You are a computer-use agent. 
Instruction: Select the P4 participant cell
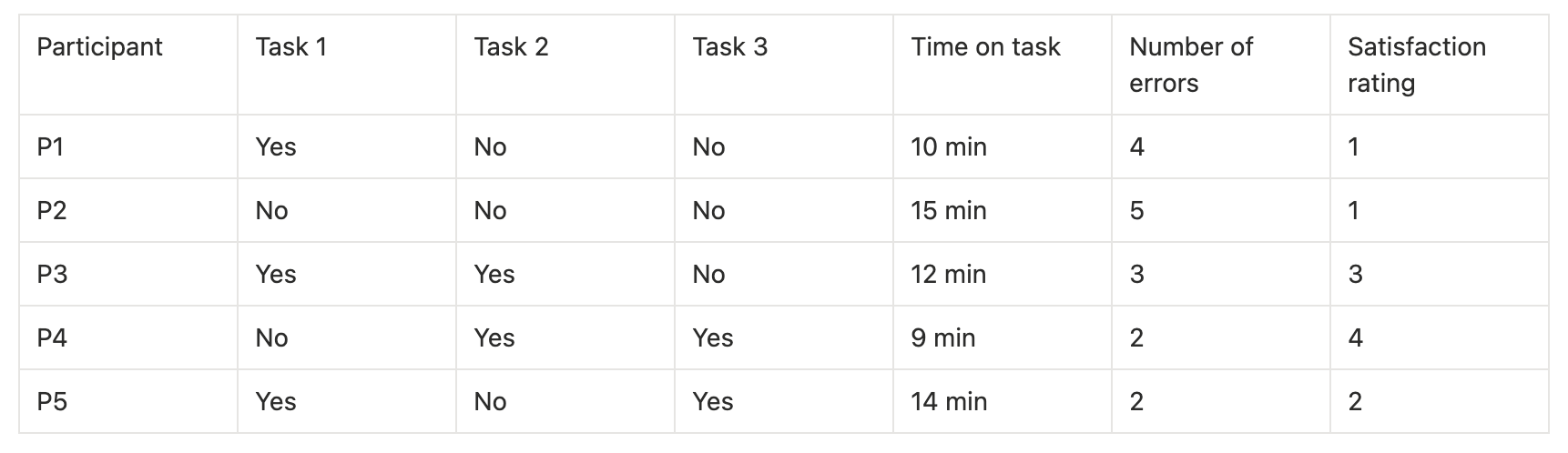52,337
